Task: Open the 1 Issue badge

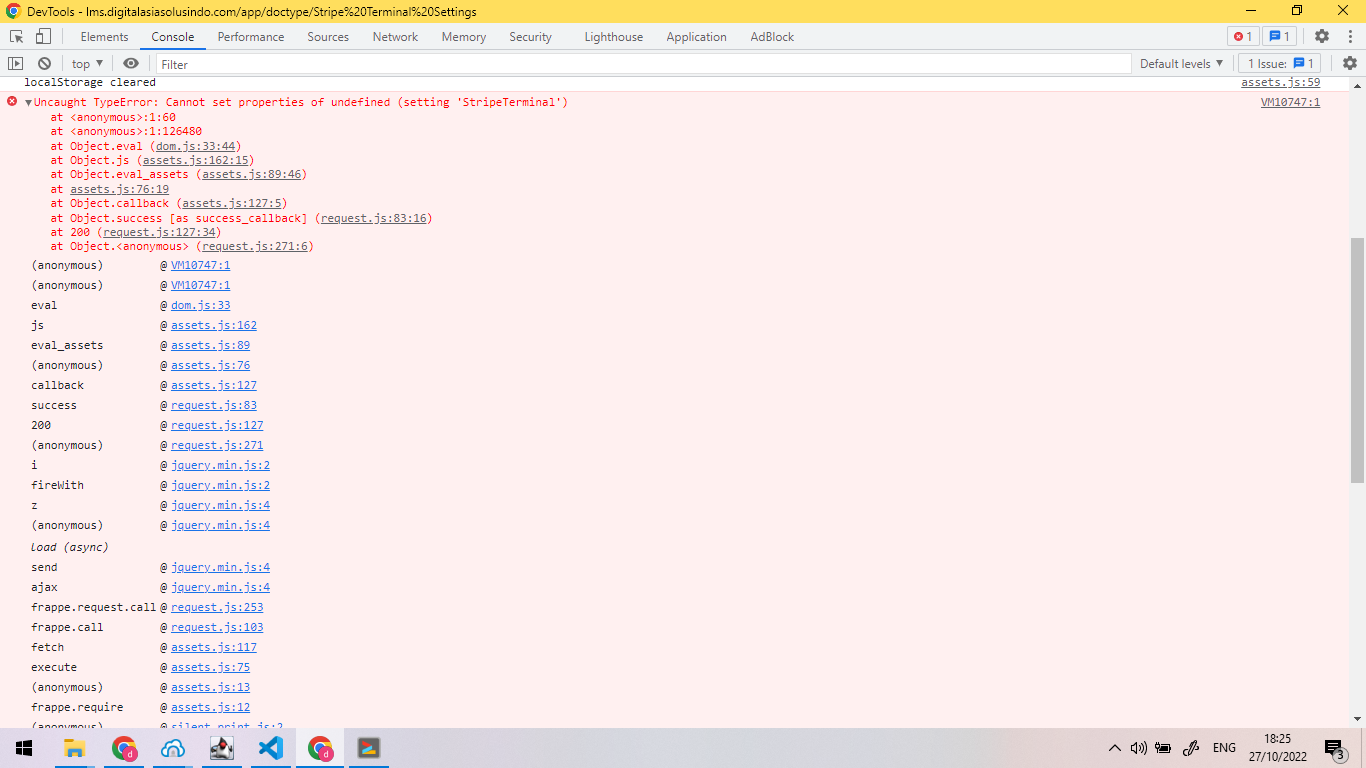Action: (1280, 63)
